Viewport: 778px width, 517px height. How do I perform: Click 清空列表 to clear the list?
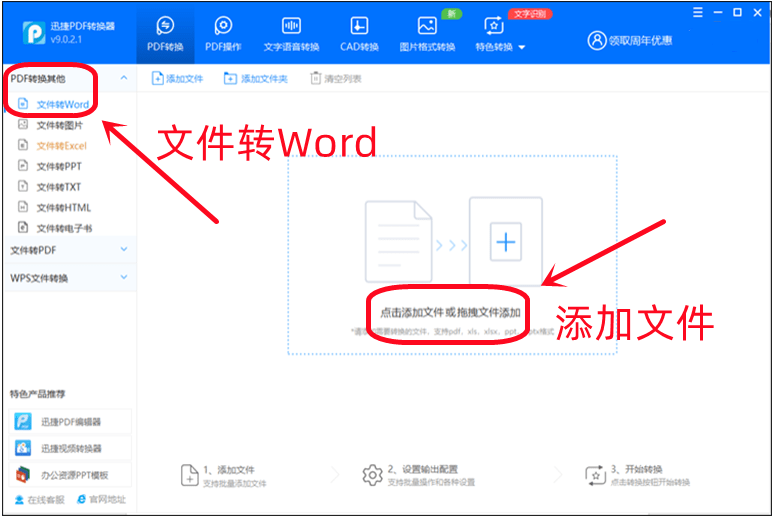336,78
